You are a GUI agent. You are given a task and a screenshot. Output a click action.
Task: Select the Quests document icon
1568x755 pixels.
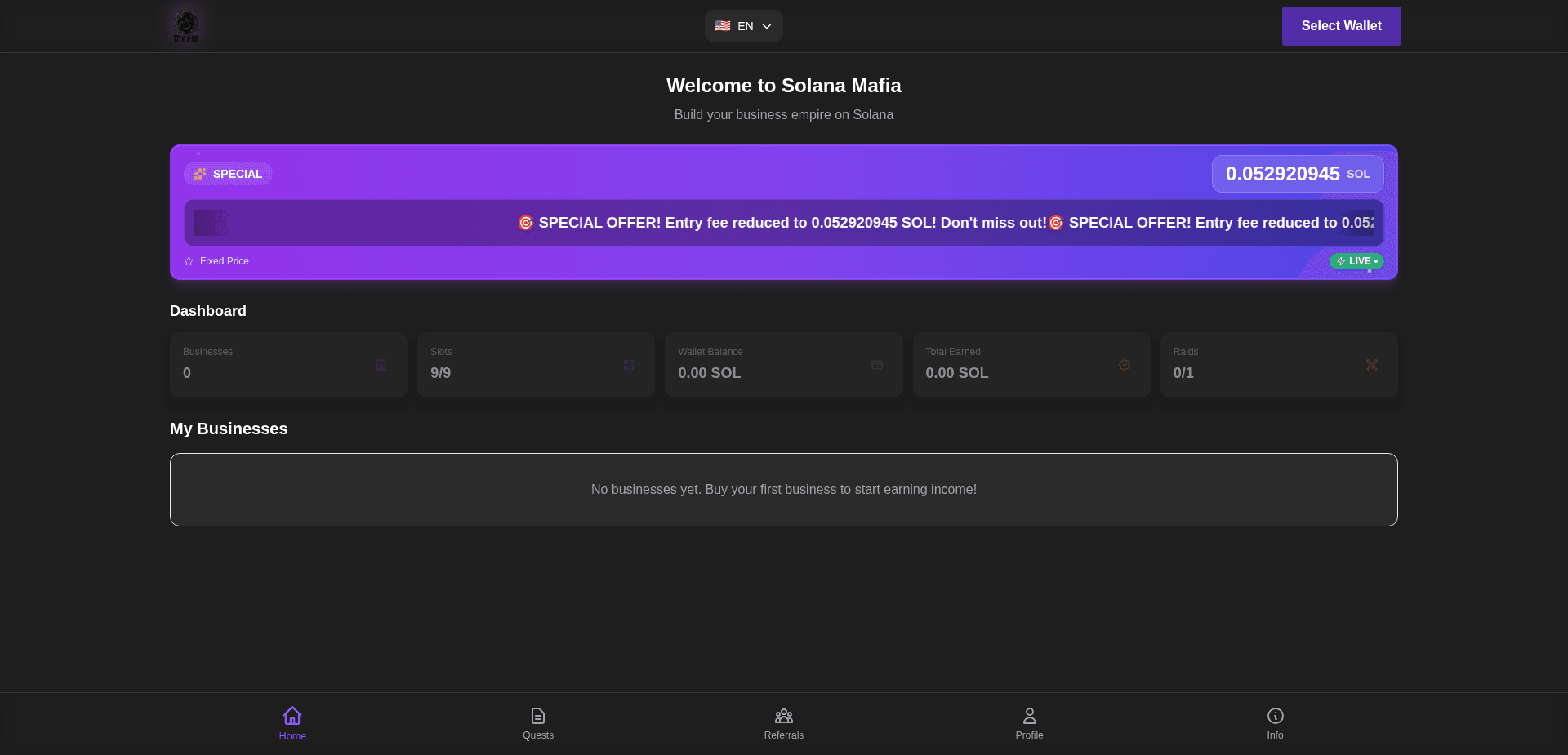tap(537, 714)
